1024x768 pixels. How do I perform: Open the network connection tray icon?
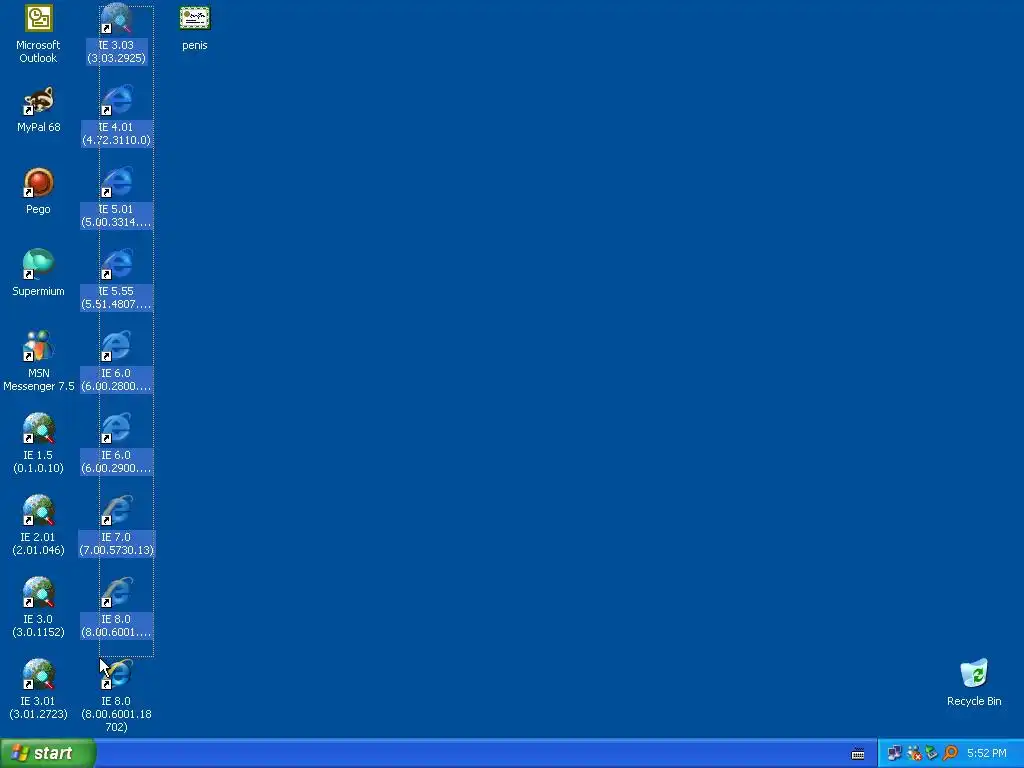coord(894,753)
